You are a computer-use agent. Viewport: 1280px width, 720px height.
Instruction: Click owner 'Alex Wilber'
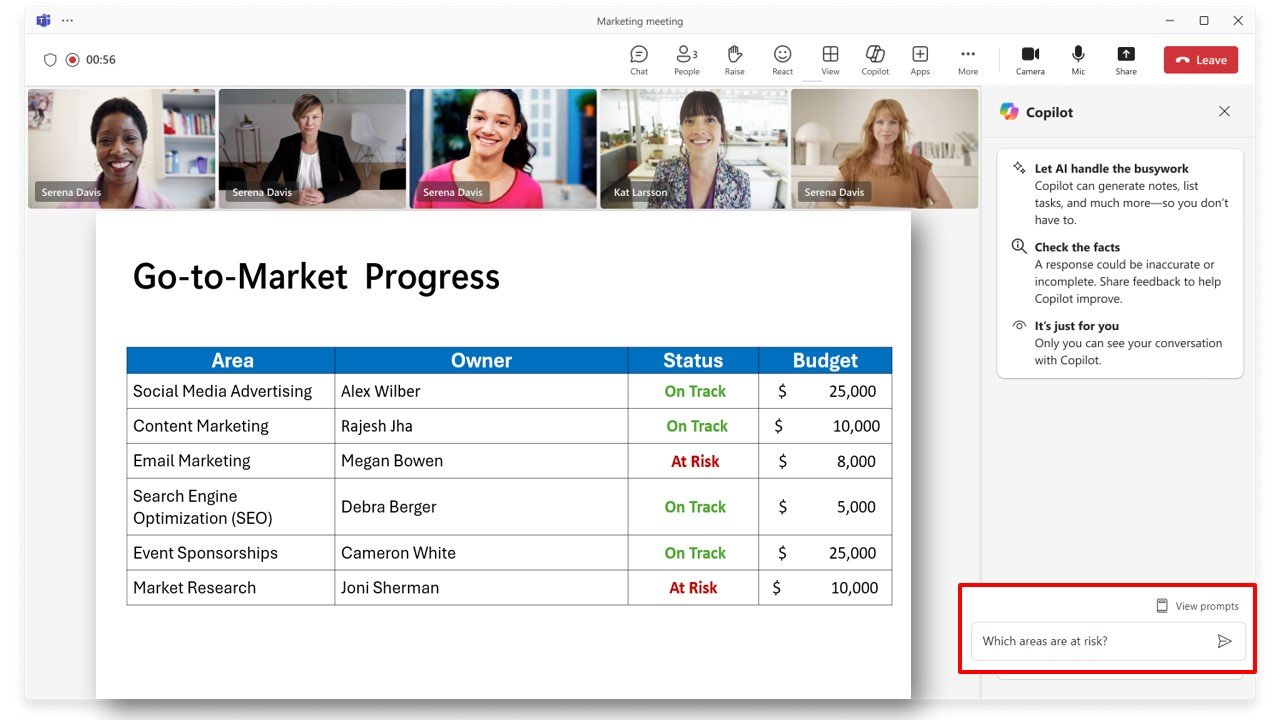380,391
